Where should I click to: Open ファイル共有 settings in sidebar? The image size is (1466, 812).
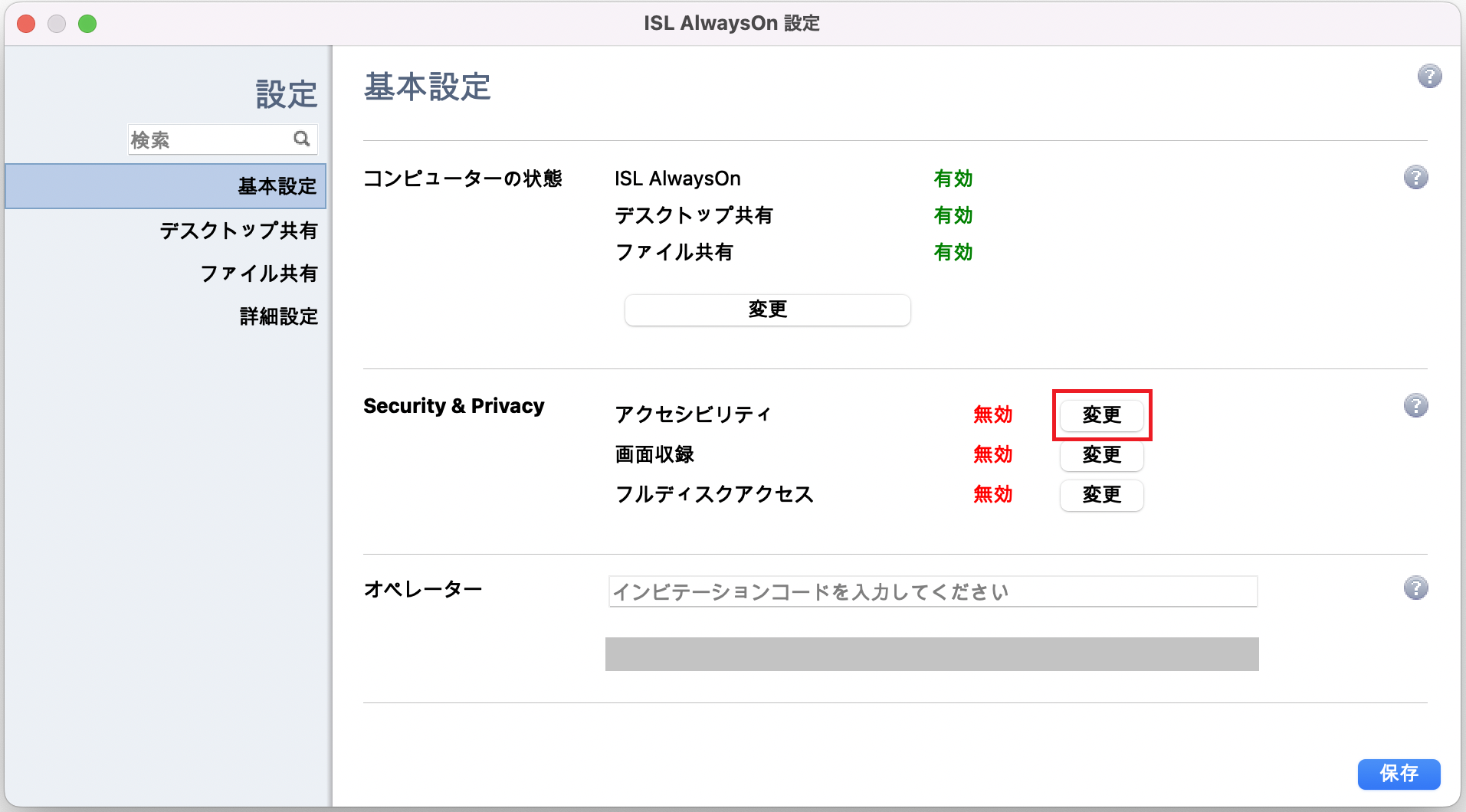(x=259, y=273)
